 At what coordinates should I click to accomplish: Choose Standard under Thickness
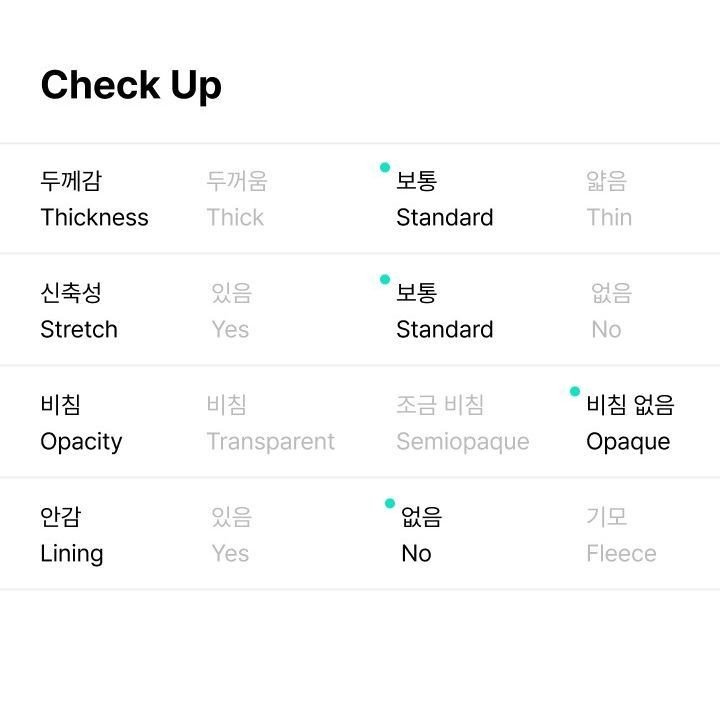coord(444,199)
